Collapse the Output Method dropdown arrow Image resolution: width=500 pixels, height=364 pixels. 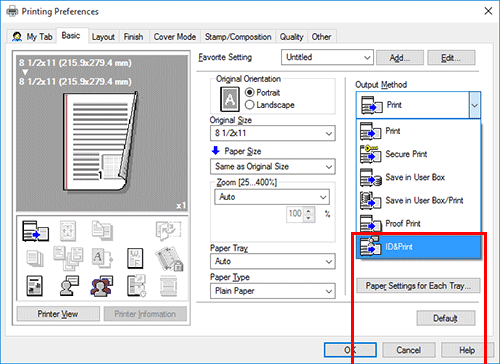click(x=475, y=105)
